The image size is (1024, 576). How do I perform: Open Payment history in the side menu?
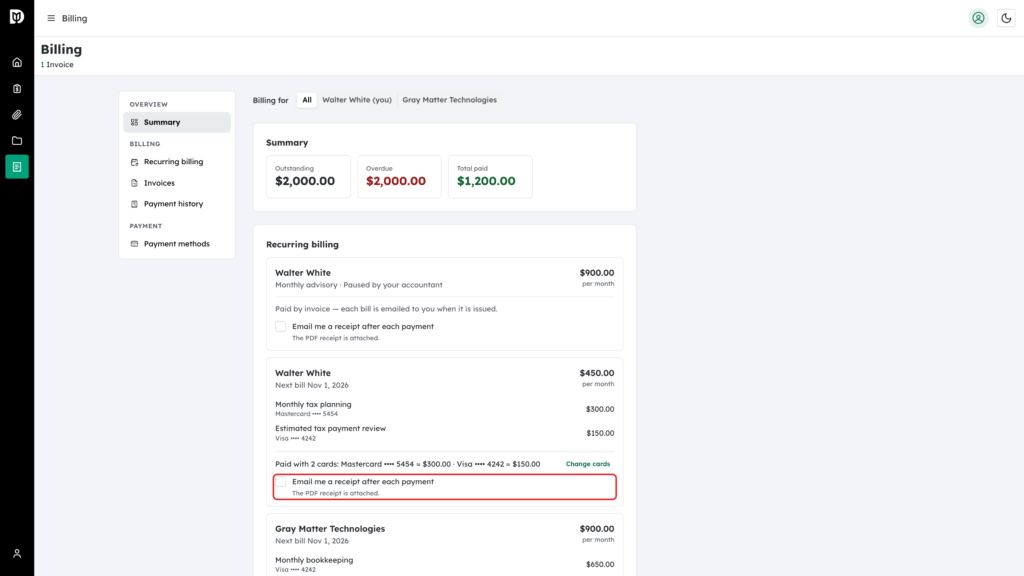tap(177, 204)
